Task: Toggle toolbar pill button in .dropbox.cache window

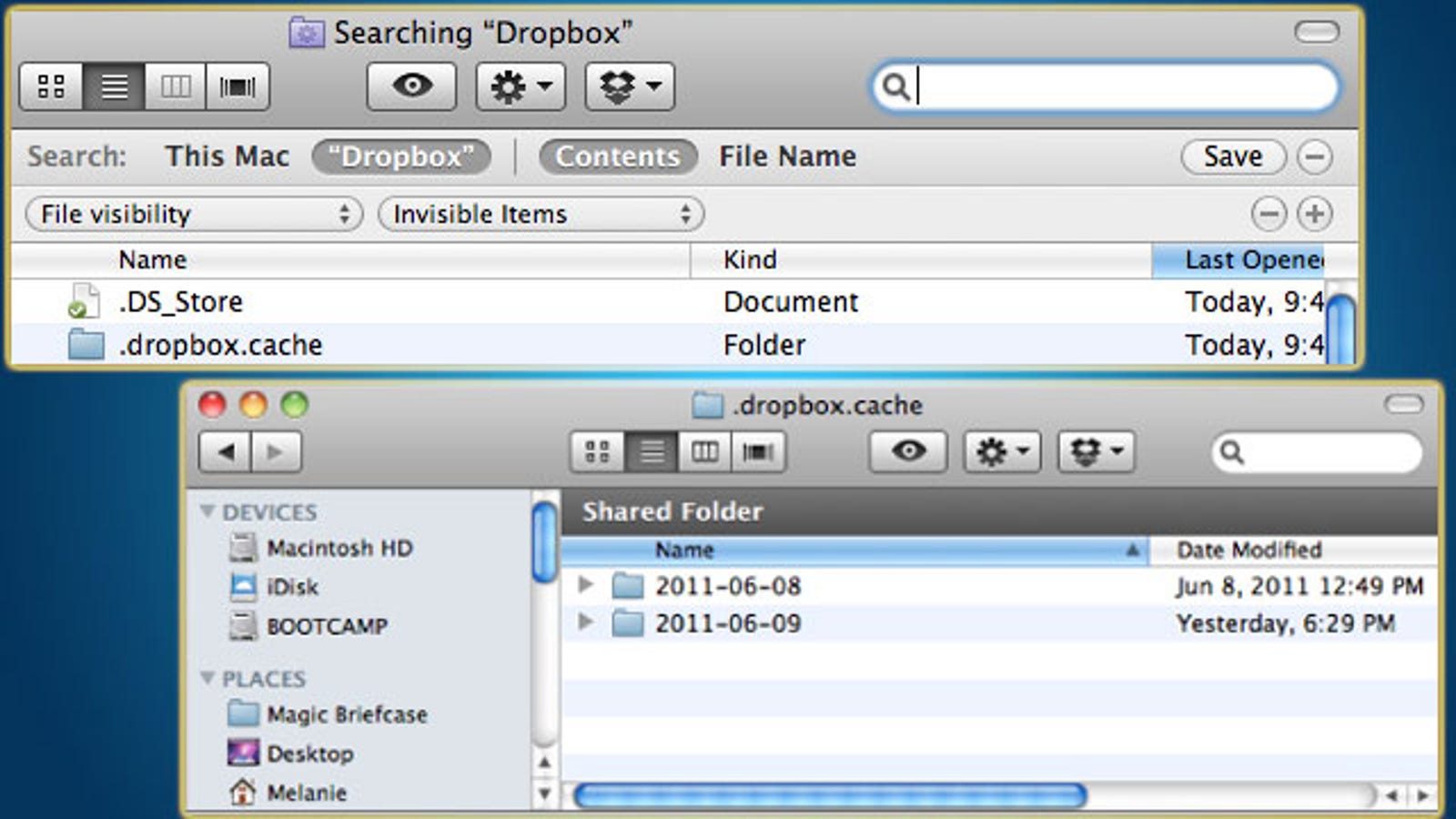Action: 1404,405
